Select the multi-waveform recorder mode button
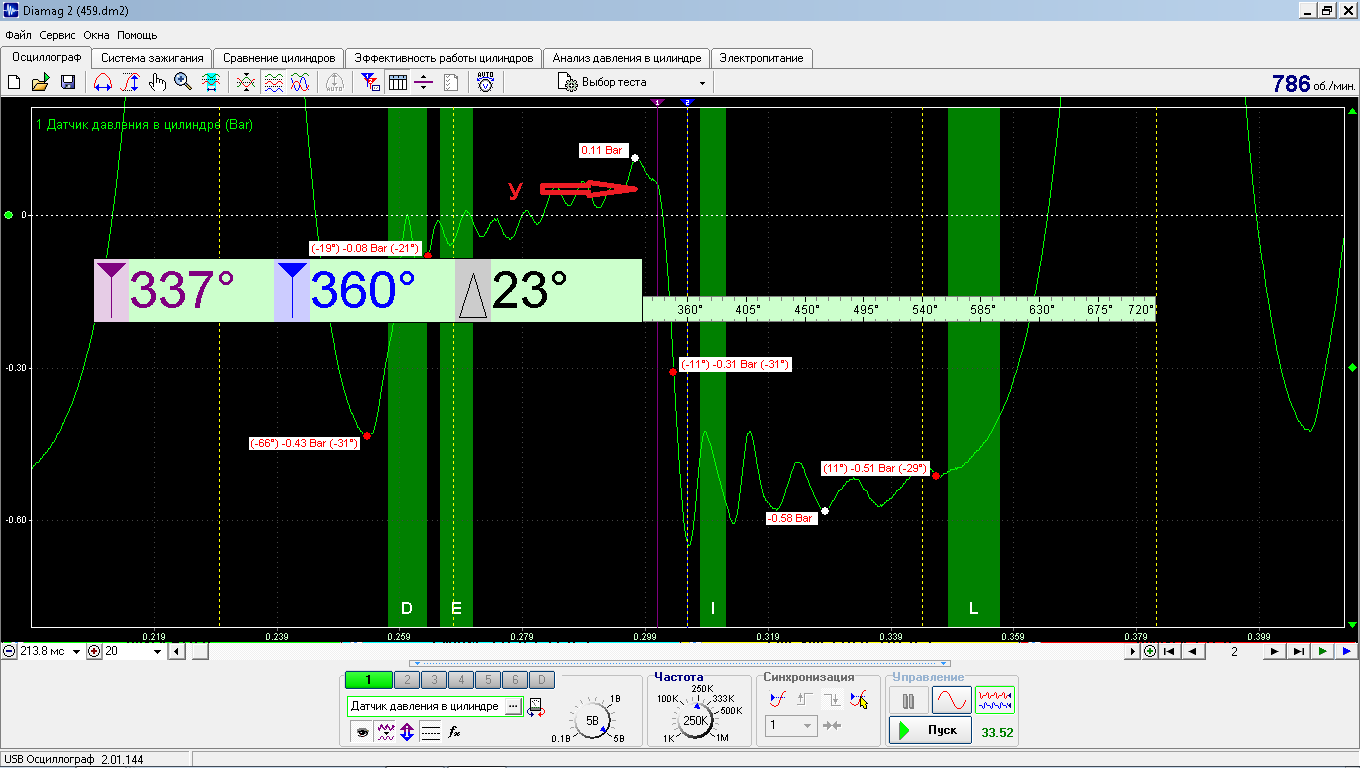 [995, 701]
